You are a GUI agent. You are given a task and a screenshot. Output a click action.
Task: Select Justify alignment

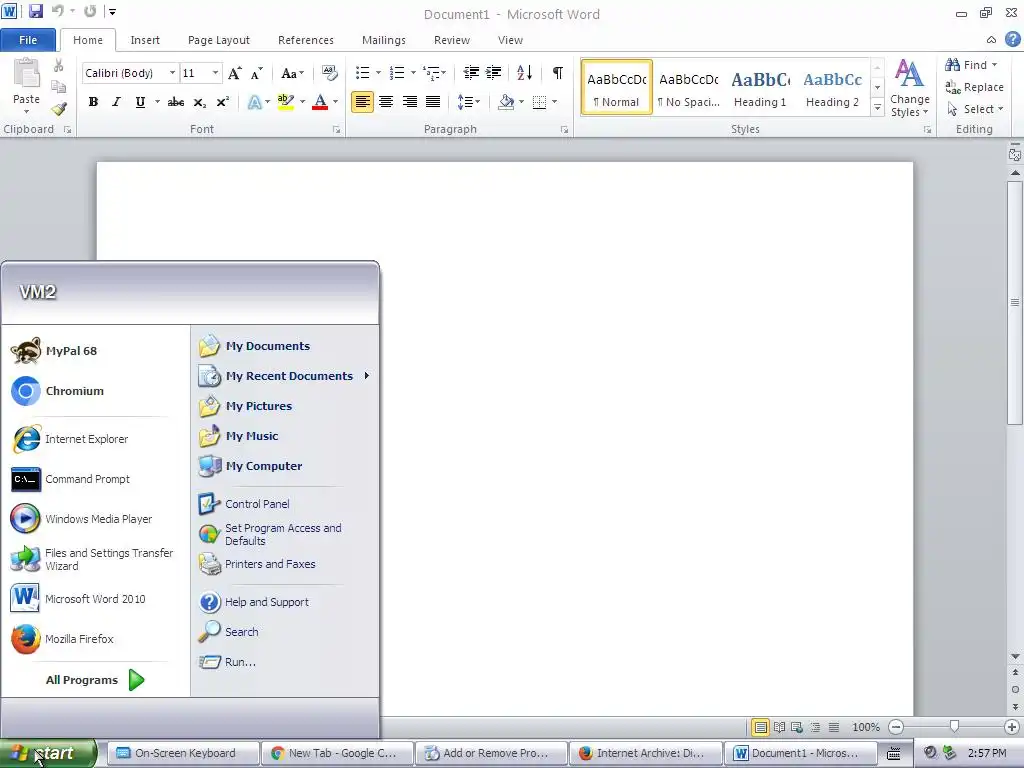coord(433,102)
